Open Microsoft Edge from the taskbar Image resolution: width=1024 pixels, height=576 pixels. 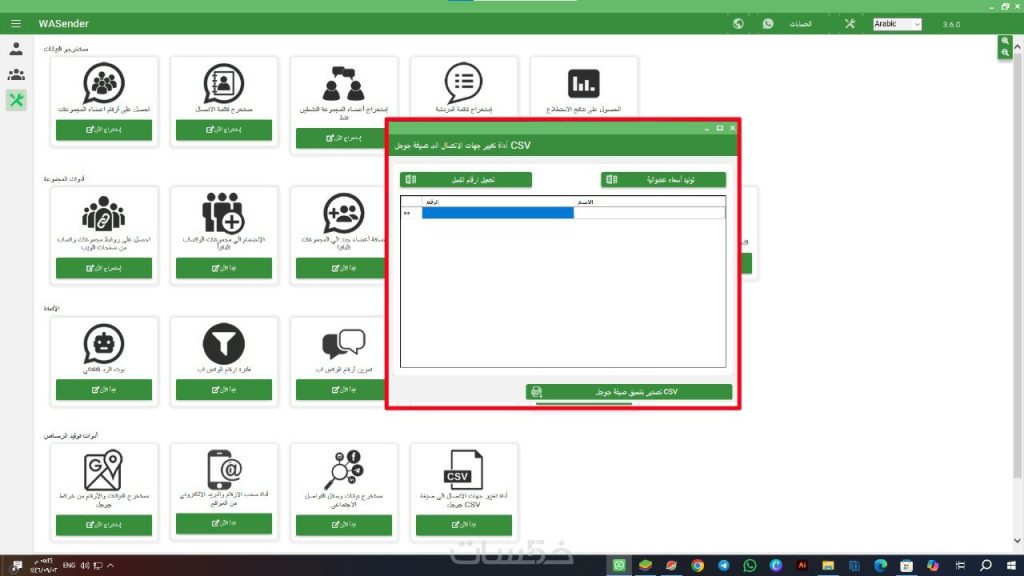880,566
